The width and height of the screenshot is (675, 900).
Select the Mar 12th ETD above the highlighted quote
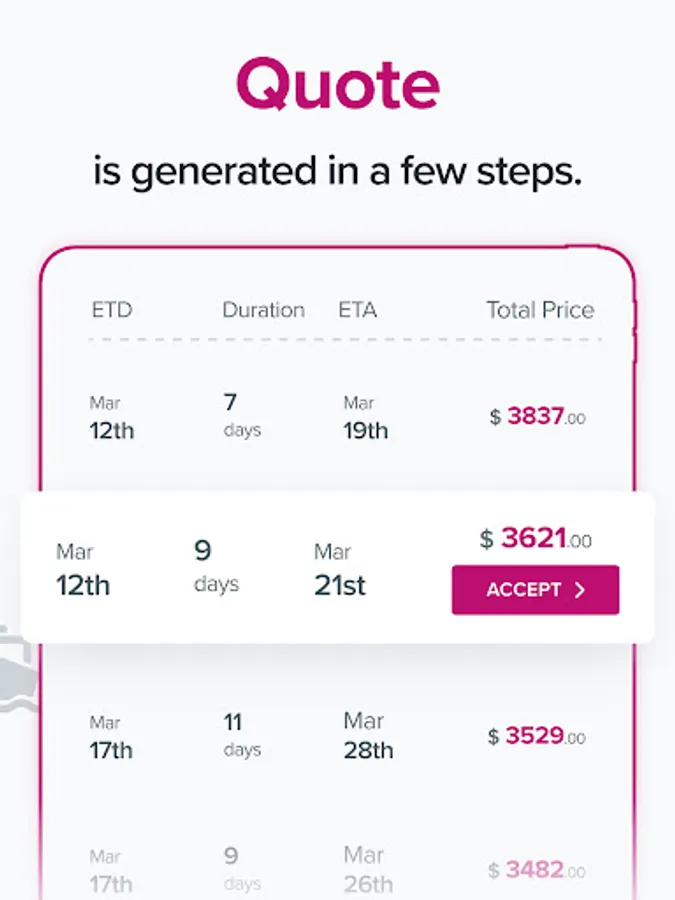tap(111, 417)
